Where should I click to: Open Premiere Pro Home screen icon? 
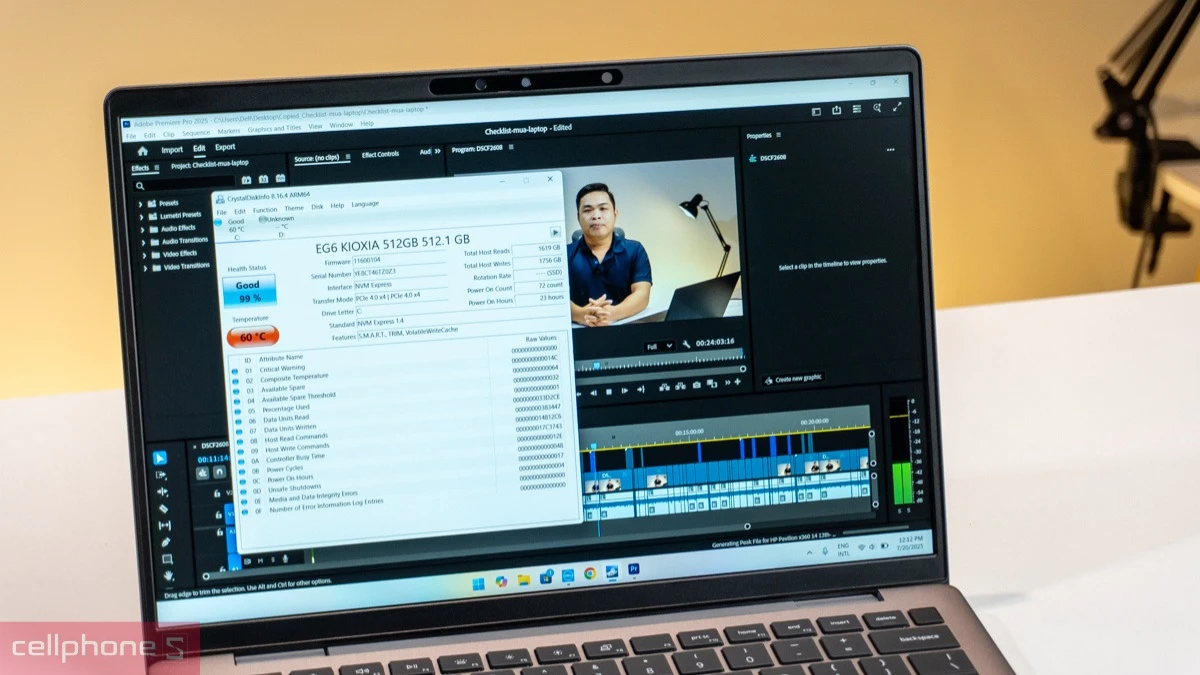[x=143, y=151]
